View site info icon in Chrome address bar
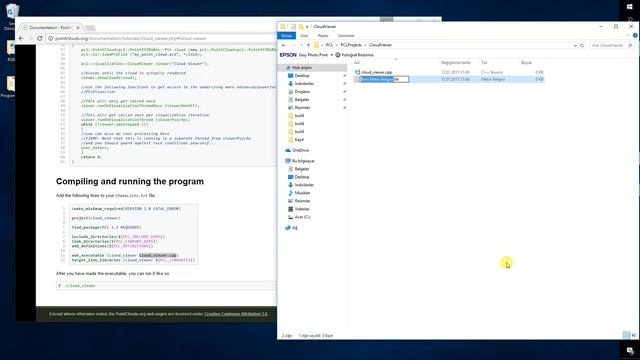Image resolution: width=640 pixels, height=360 pixels. pyautogui.click(x=51, y=38)
